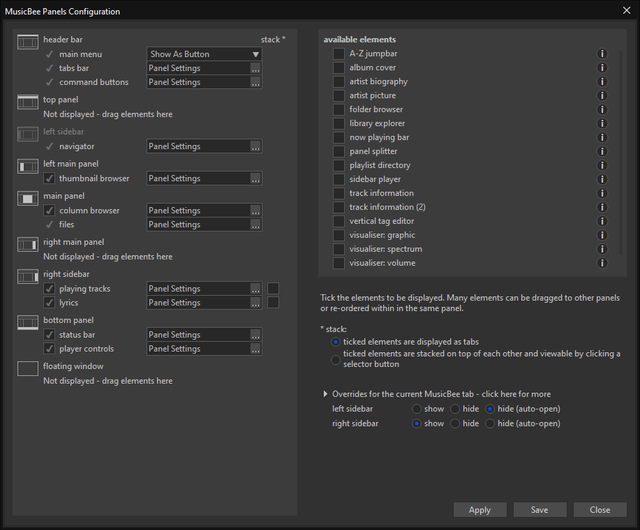This screenshot has height=530, width=640.
Task: Untick the playing tracks checkbox
Action: [x=49, y=288]
